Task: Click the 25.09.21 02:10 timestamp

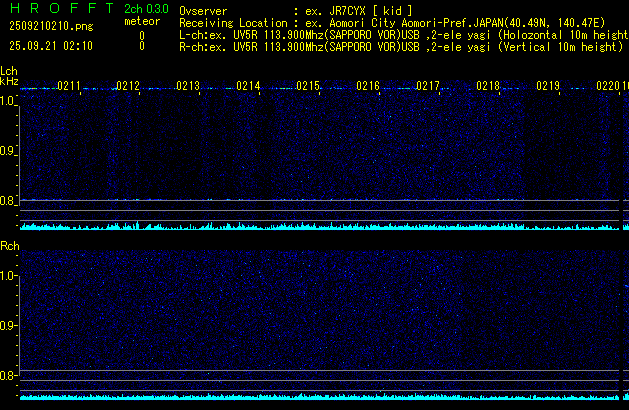Action: [50, 46]
